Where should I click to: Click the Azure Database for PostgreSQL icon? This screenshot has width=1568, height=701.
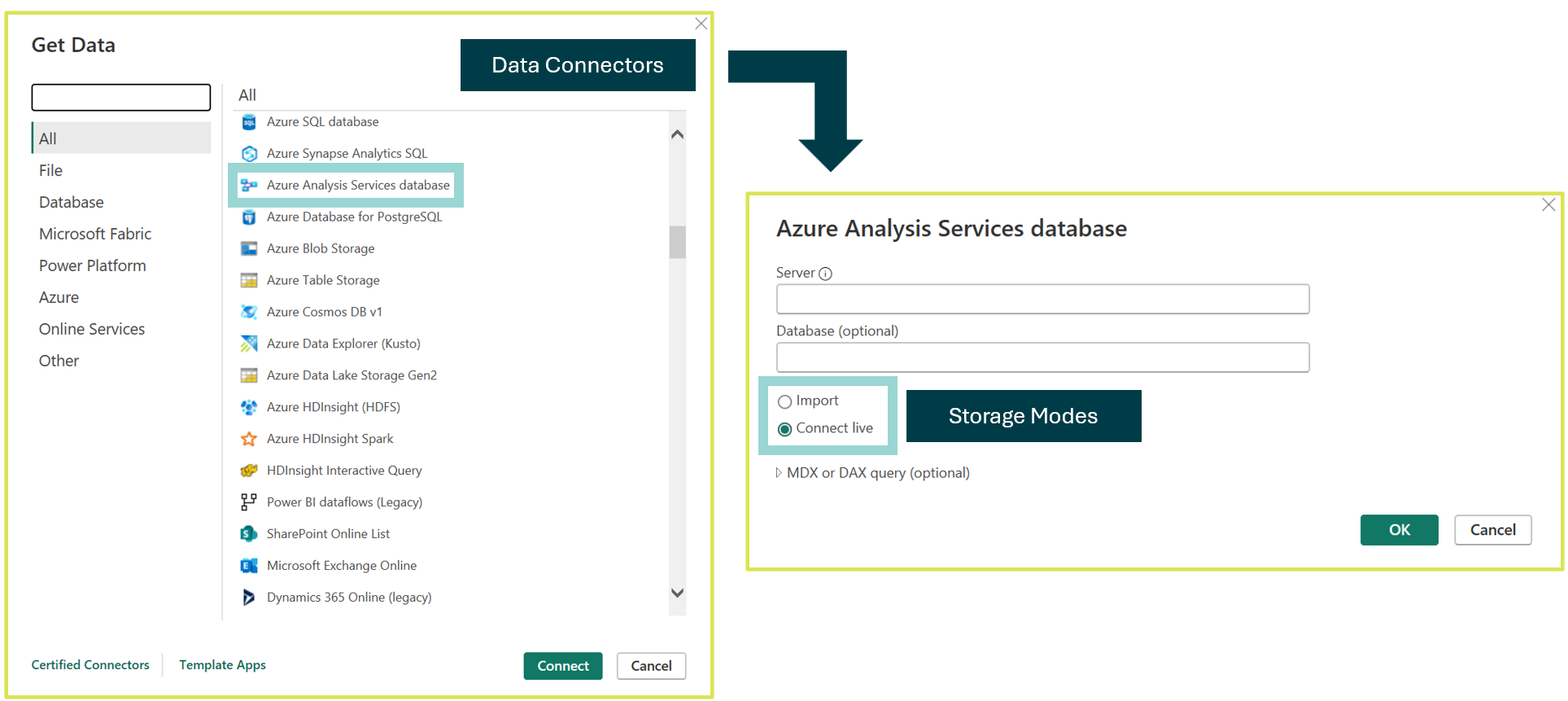249,217
